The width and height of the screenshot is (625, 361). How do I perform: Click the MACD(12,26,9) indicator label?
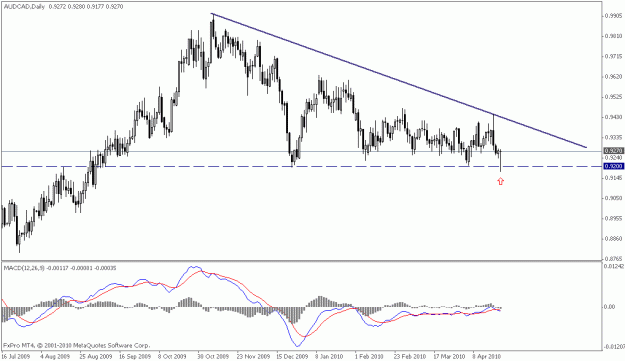[24, 268]
